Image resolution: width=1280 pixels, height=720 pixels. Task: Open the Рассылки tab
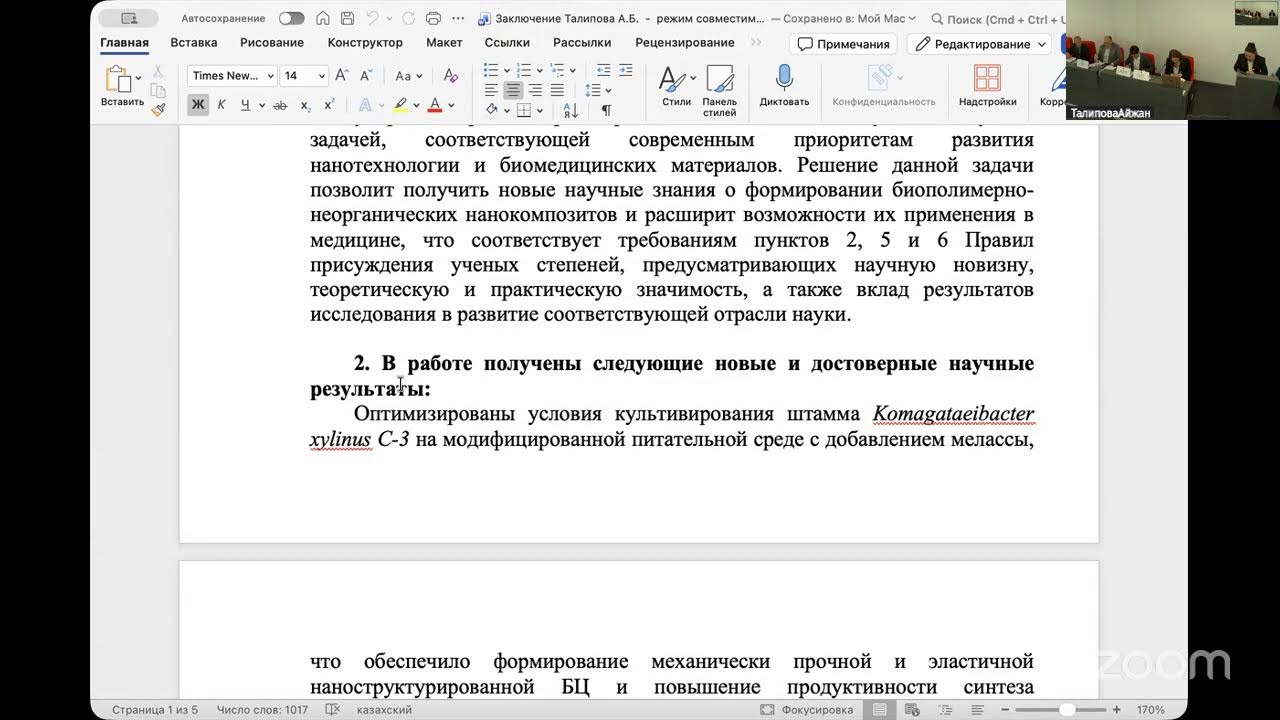click(582, 43)
